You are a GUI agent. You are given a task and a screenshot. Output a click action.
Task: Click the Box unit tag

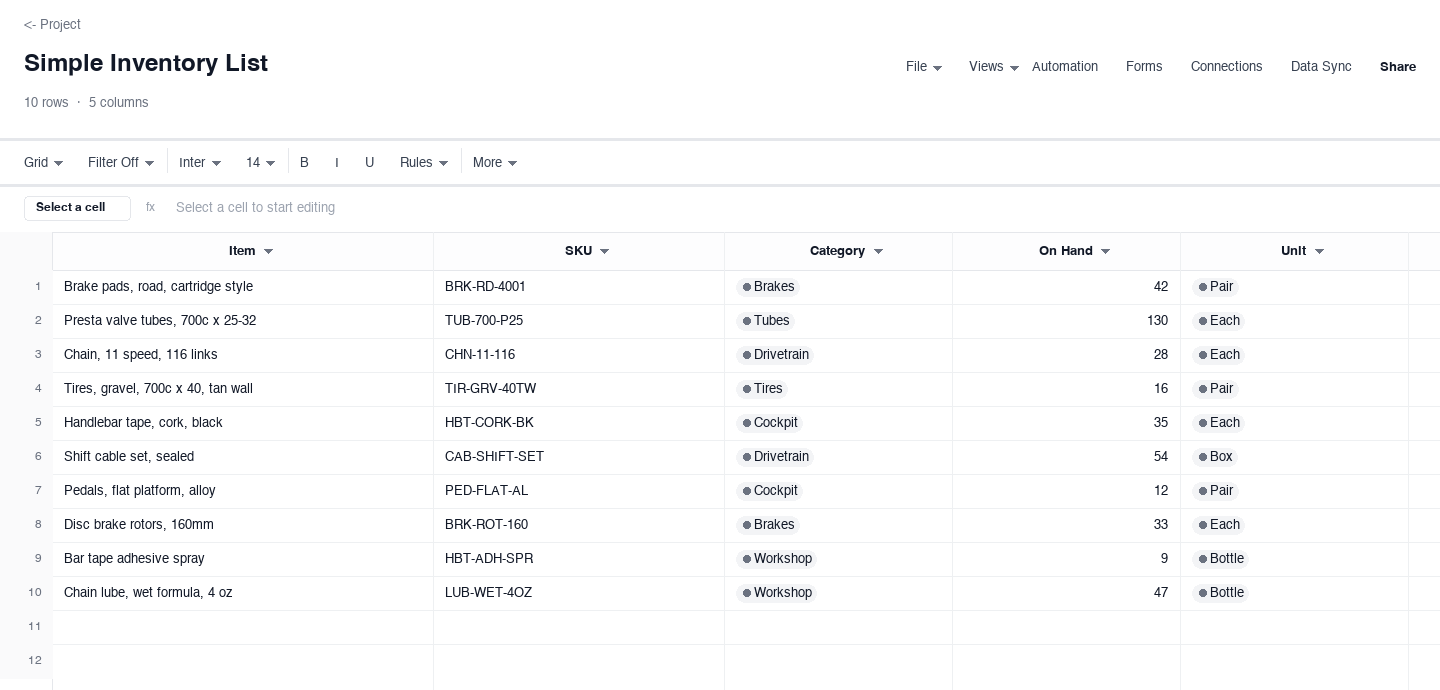point(1215,457)
